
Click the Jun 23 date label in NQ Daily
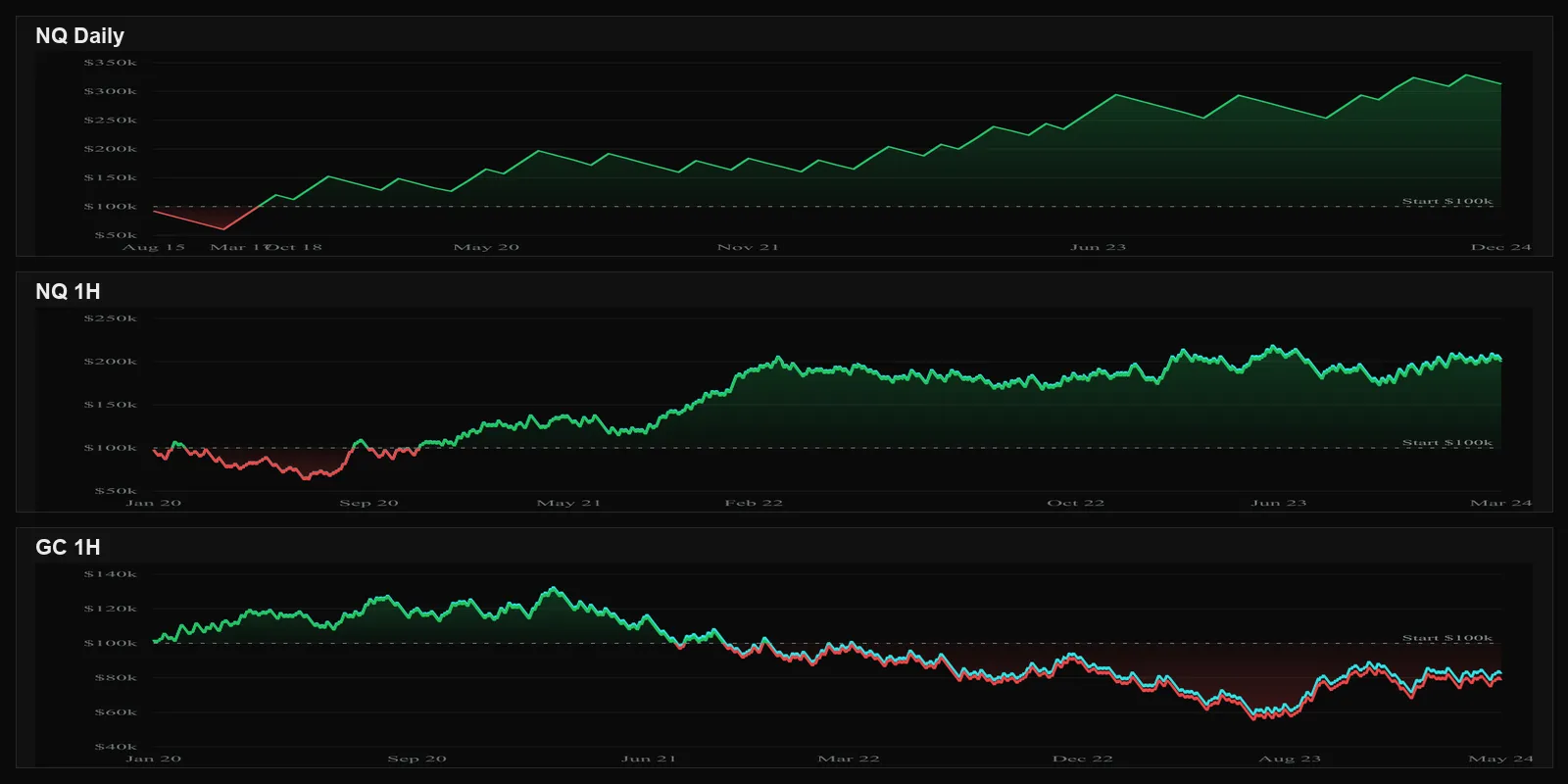(1099, 247)
